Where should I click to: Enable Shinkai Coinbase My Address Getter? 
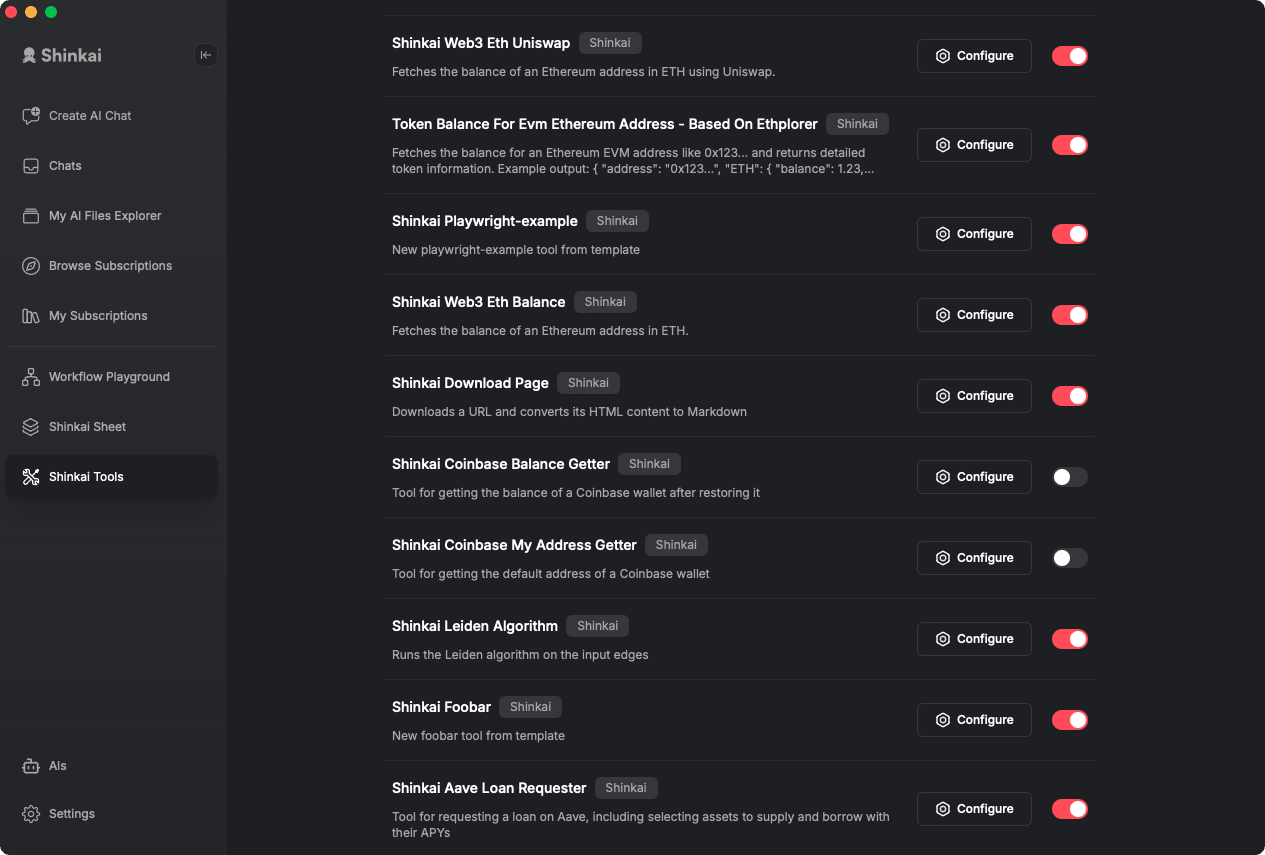pyautogui.click(x=1070, y=558)
